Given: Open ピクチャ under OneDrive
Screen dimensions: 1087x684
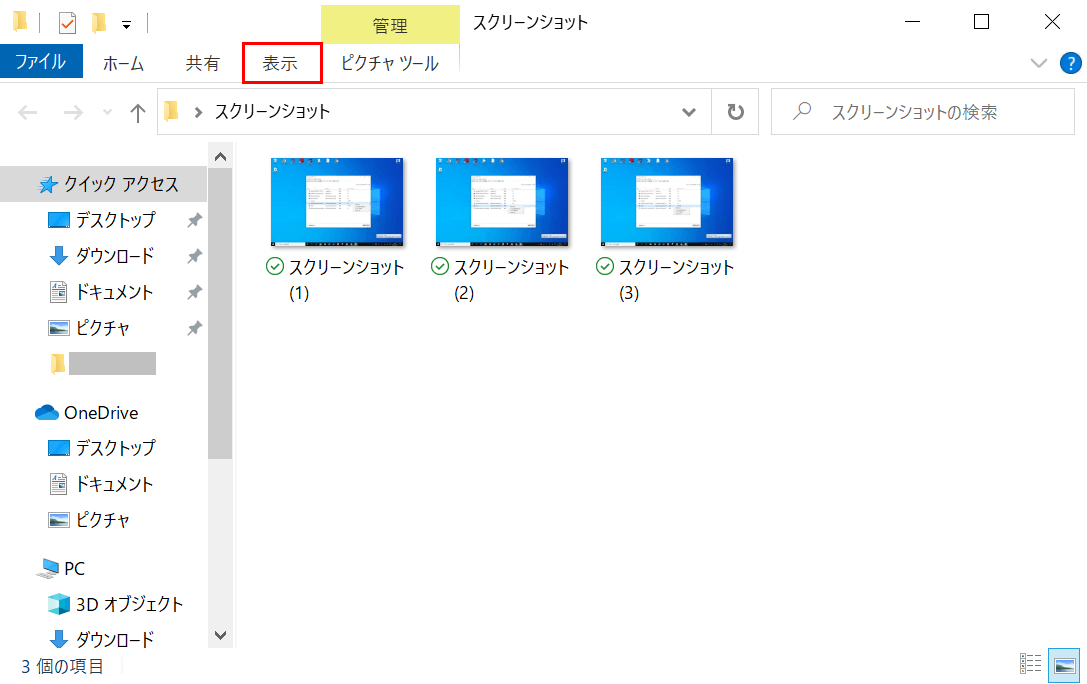Looking at the screenshot, I should click(104, 520).
